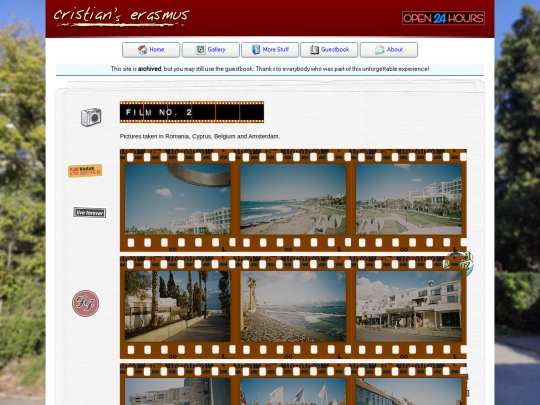The image size is (540, 405).
Task: Visit the Guestbook page
Action: click(329, 50)
